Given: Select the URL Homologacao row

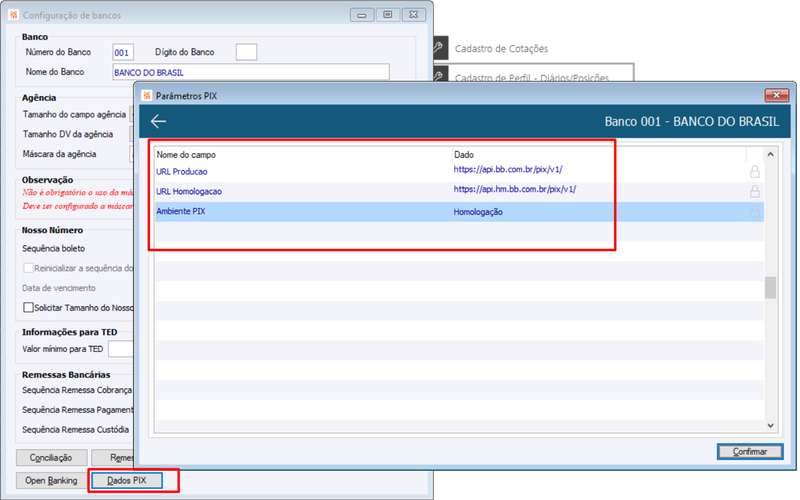Looking at the screenshot, I should coord(459,192).
